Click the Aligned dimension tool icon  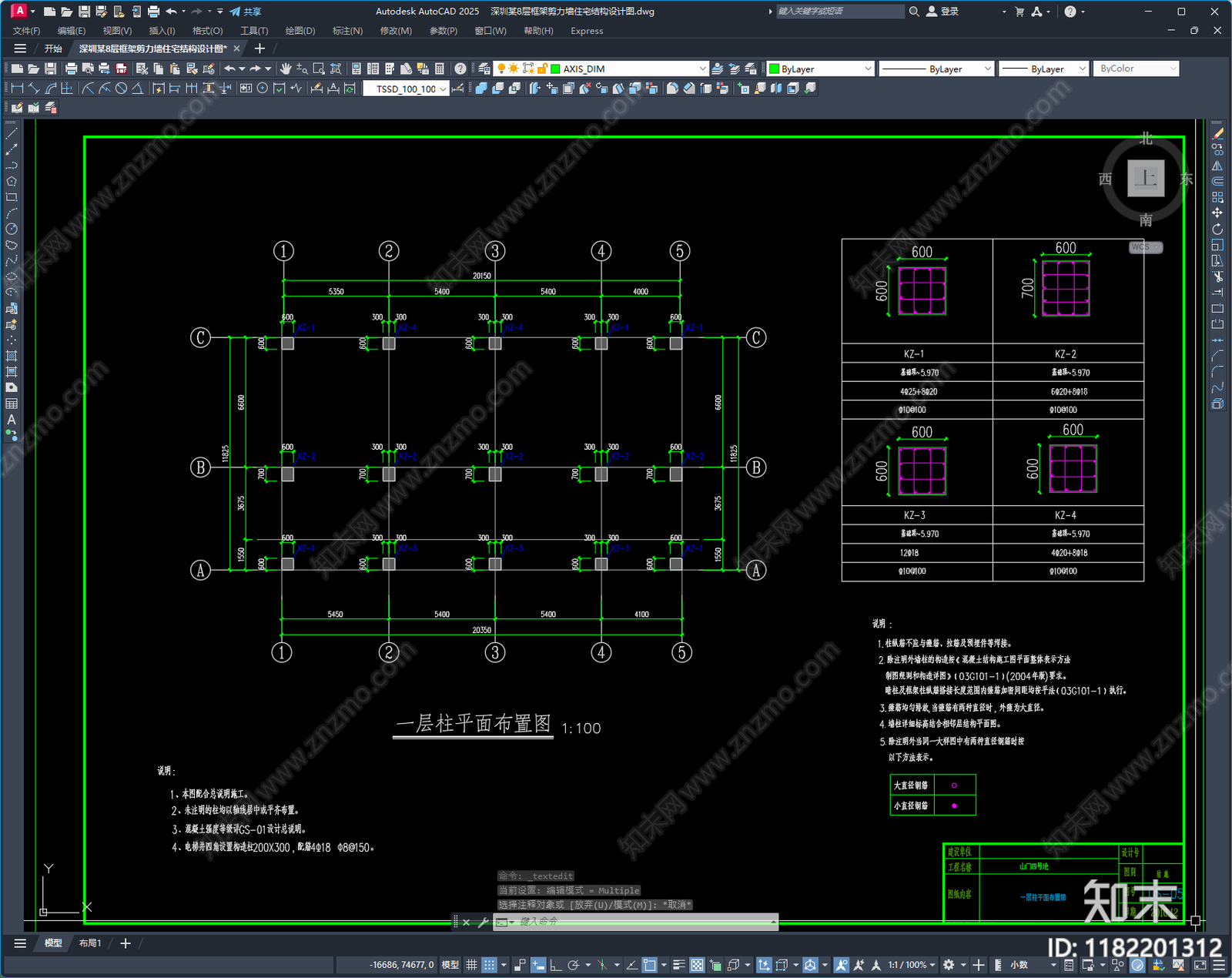[34, 89]
